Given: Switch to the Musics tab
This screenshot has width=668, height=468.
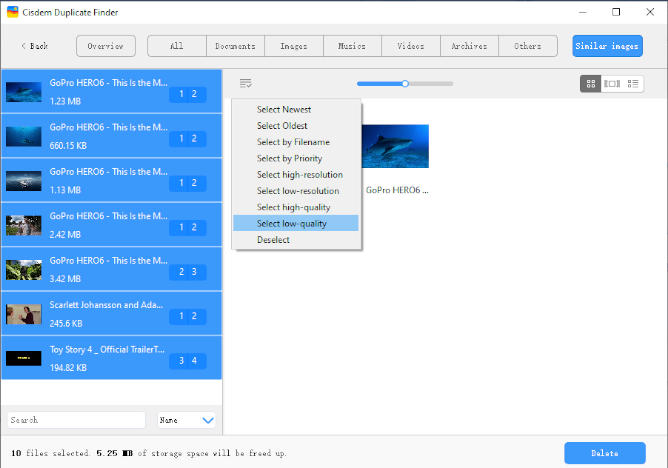Looking at the screenshot, I should tap(352, 46).
